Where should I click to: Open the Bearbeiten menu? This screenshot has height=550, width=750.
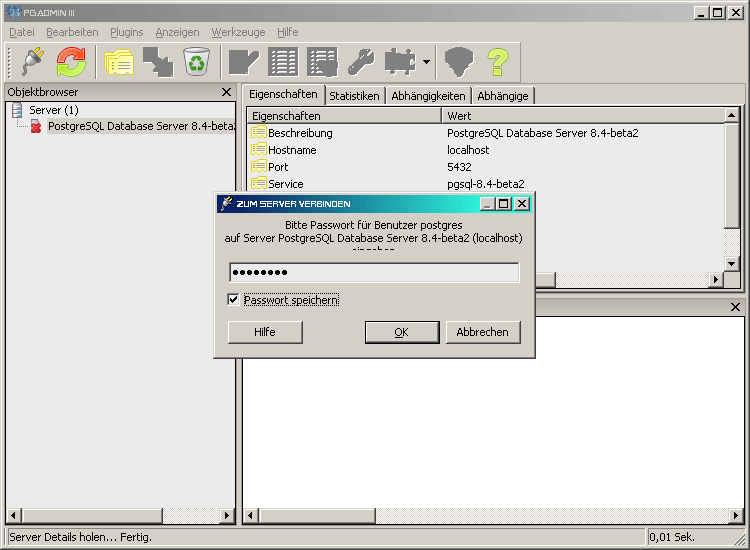coord(72,32)
